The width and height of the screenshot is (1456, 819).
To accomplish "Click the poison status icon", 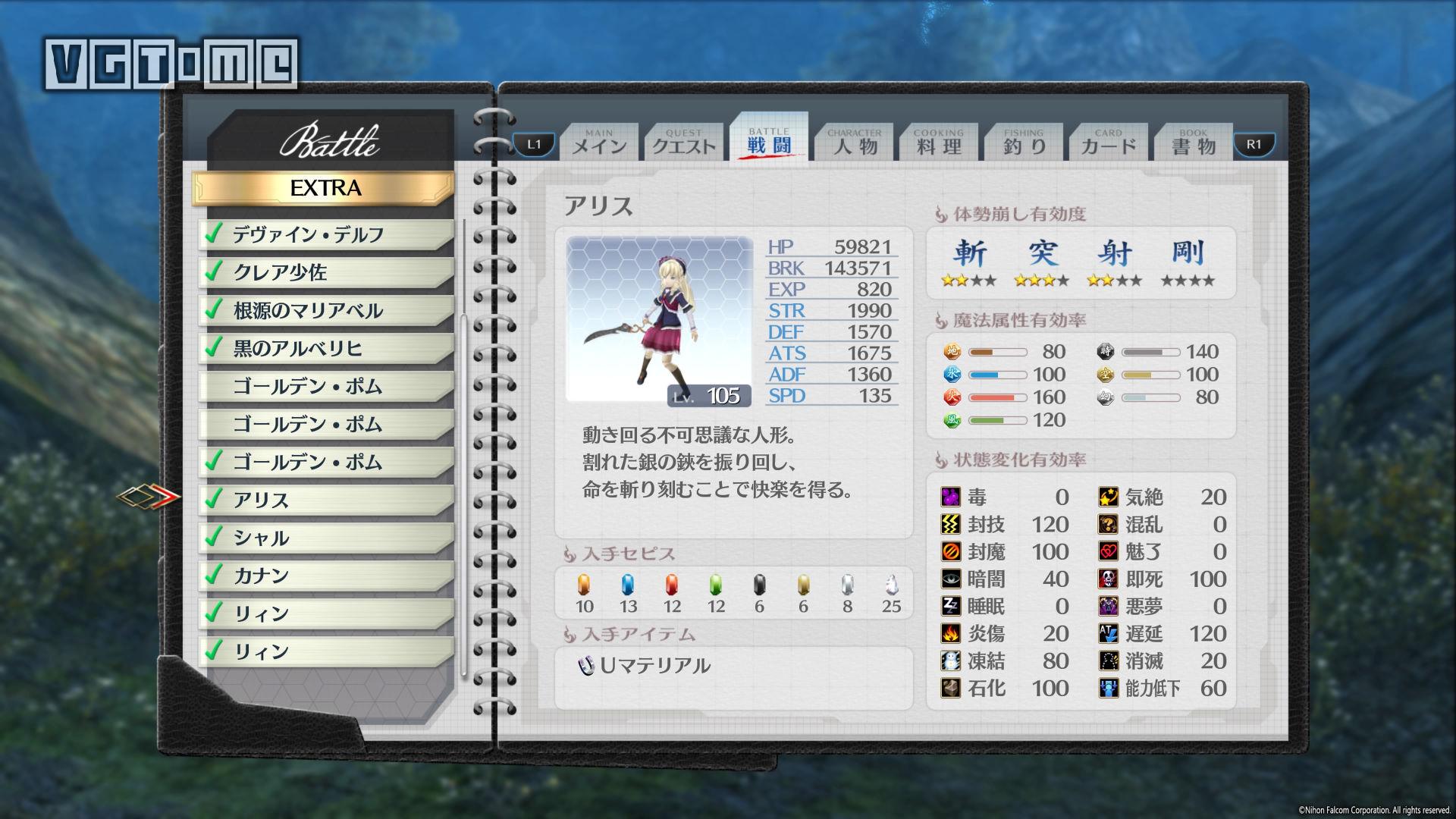I will pos(950,497).
